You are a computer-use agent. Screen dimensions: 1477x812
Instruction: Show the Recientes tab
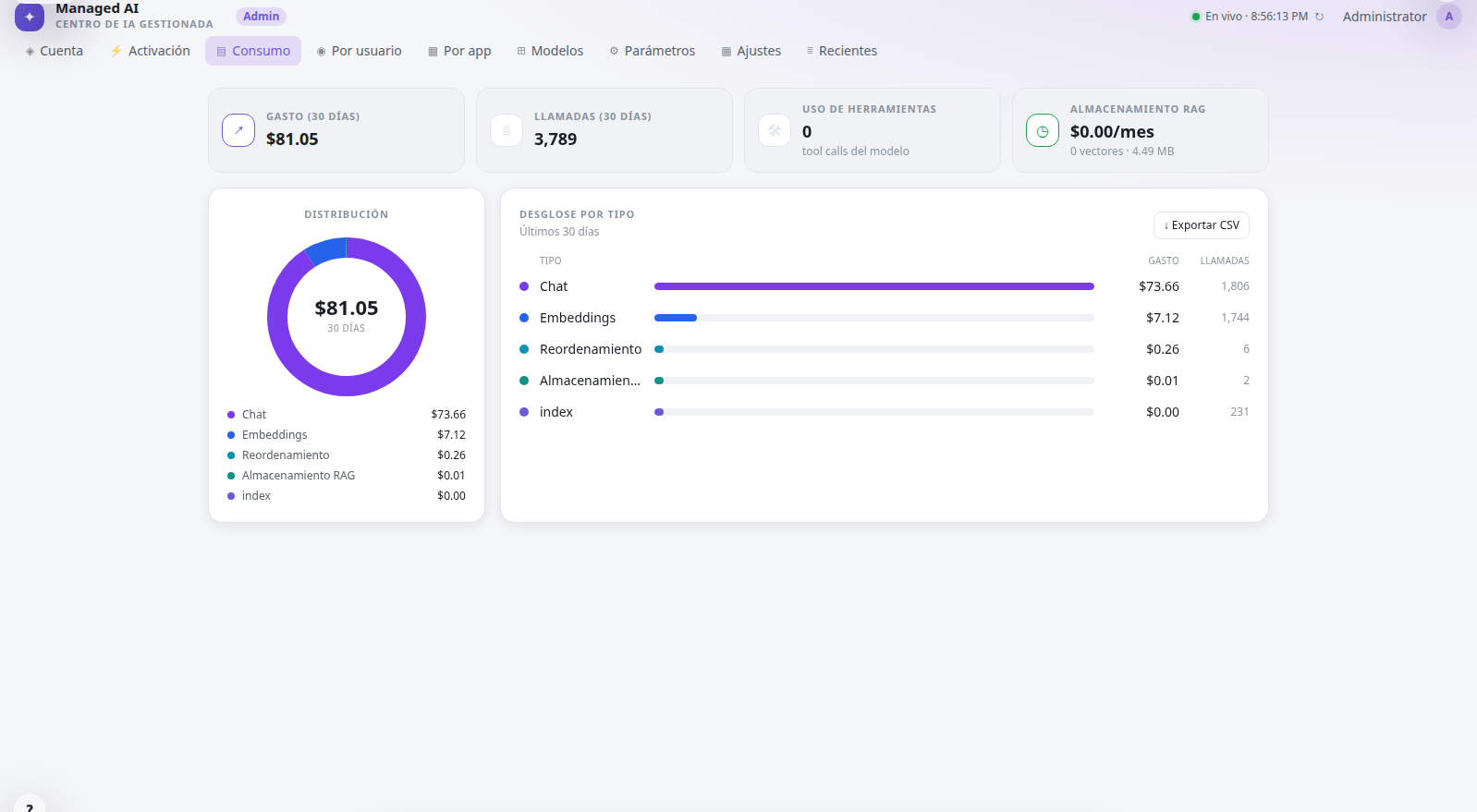click(x=841, y=51)
